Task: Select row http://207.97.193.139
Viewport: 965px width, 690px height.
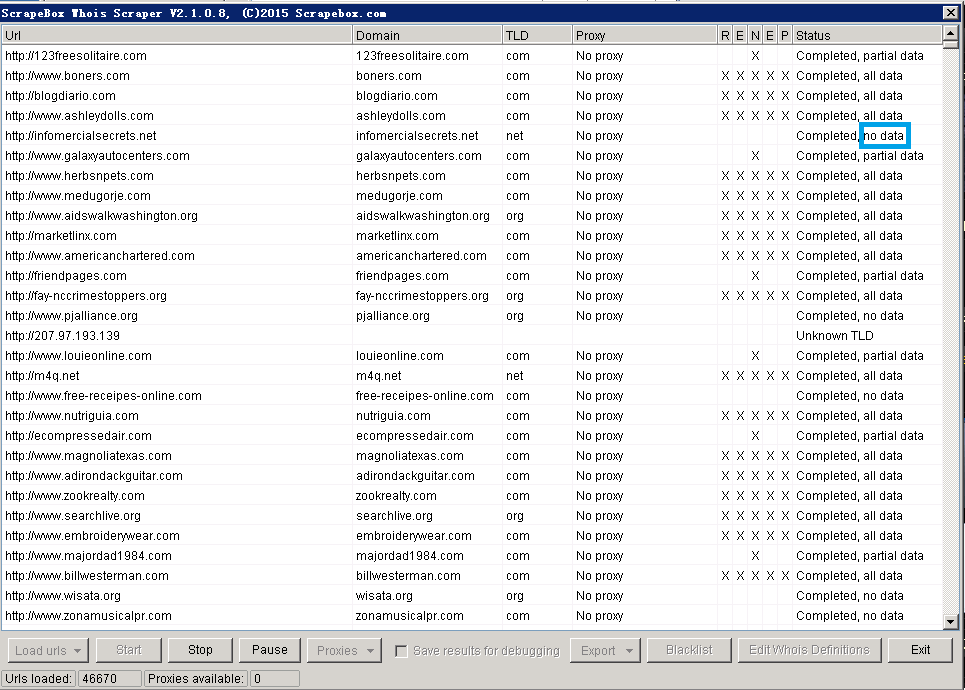Action: (x=471, y=335)
